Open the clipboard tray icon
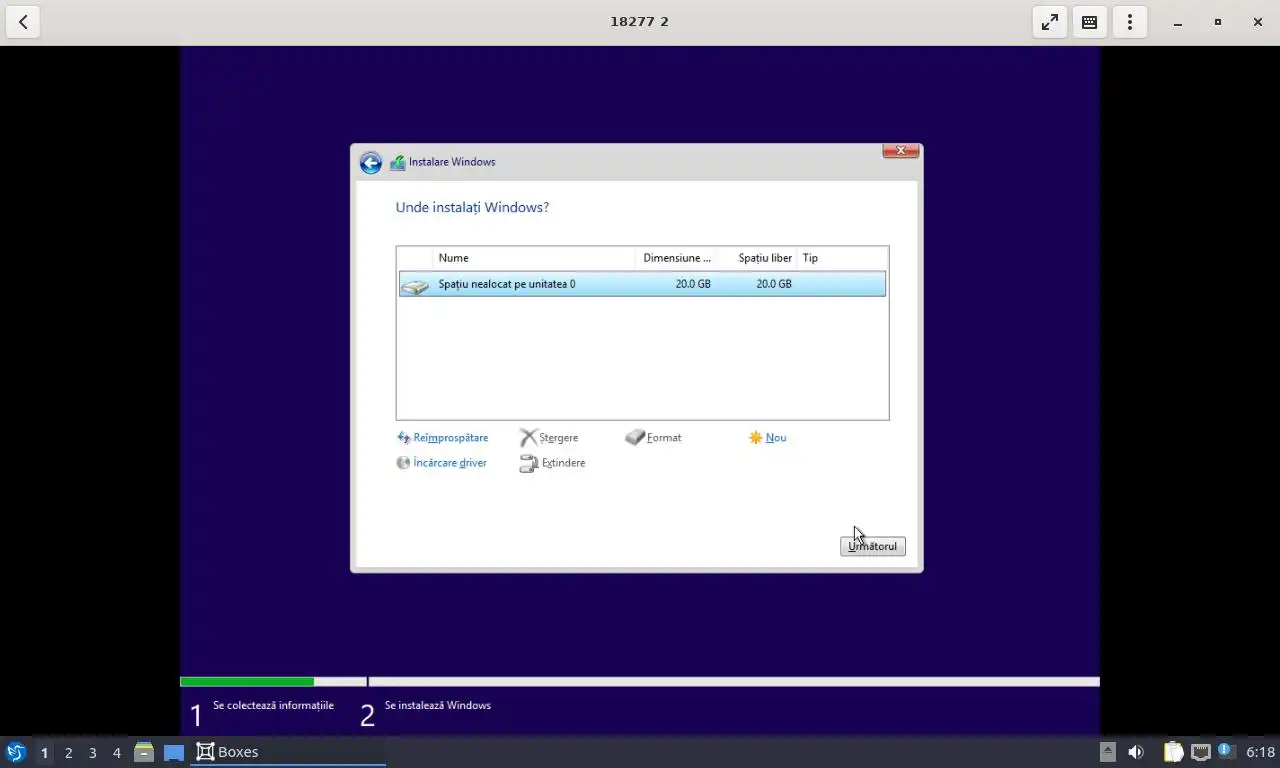Screen dimensions: 1280x768 click(1173, 752)
